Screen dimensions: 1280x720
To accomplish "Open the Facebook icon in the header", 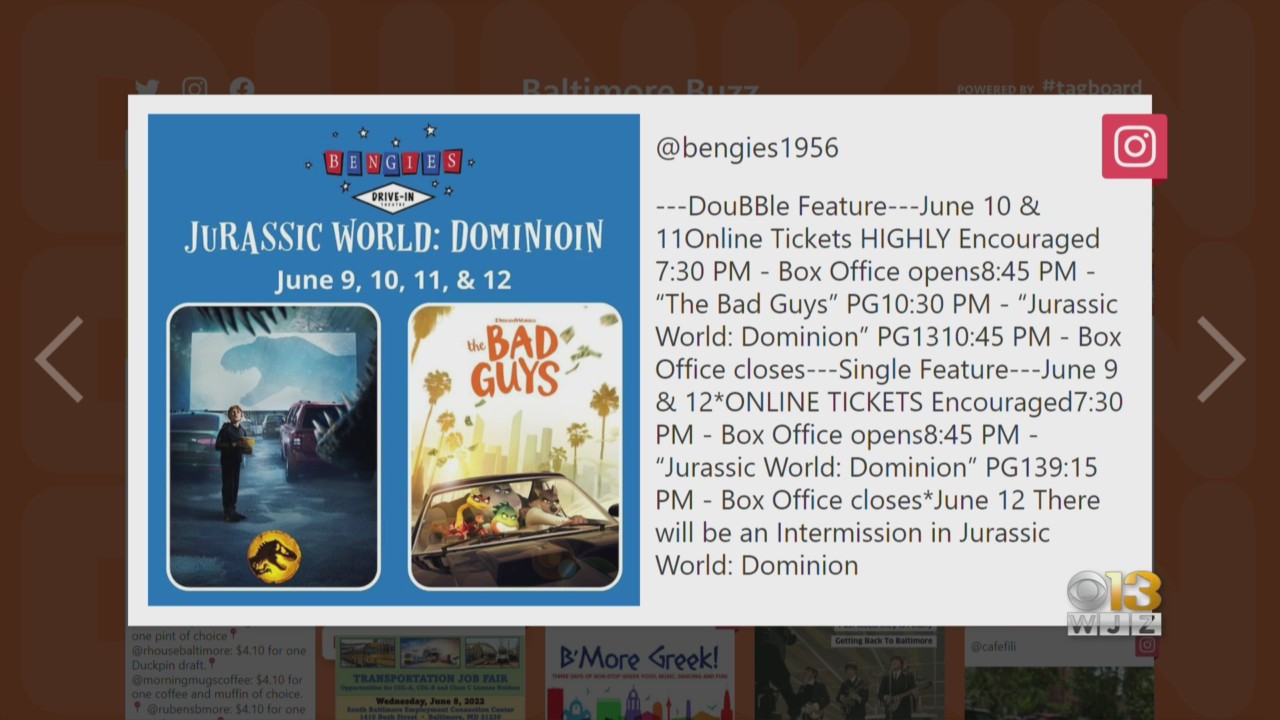I will pyautogui.click(x=242, y=88).
